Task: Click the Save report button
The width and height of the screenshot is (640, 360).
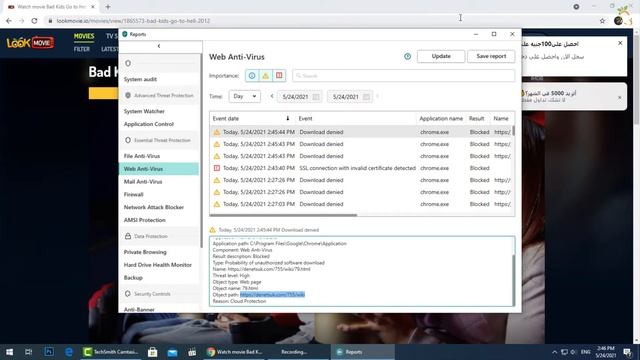Action: click(x=491, y=56)
